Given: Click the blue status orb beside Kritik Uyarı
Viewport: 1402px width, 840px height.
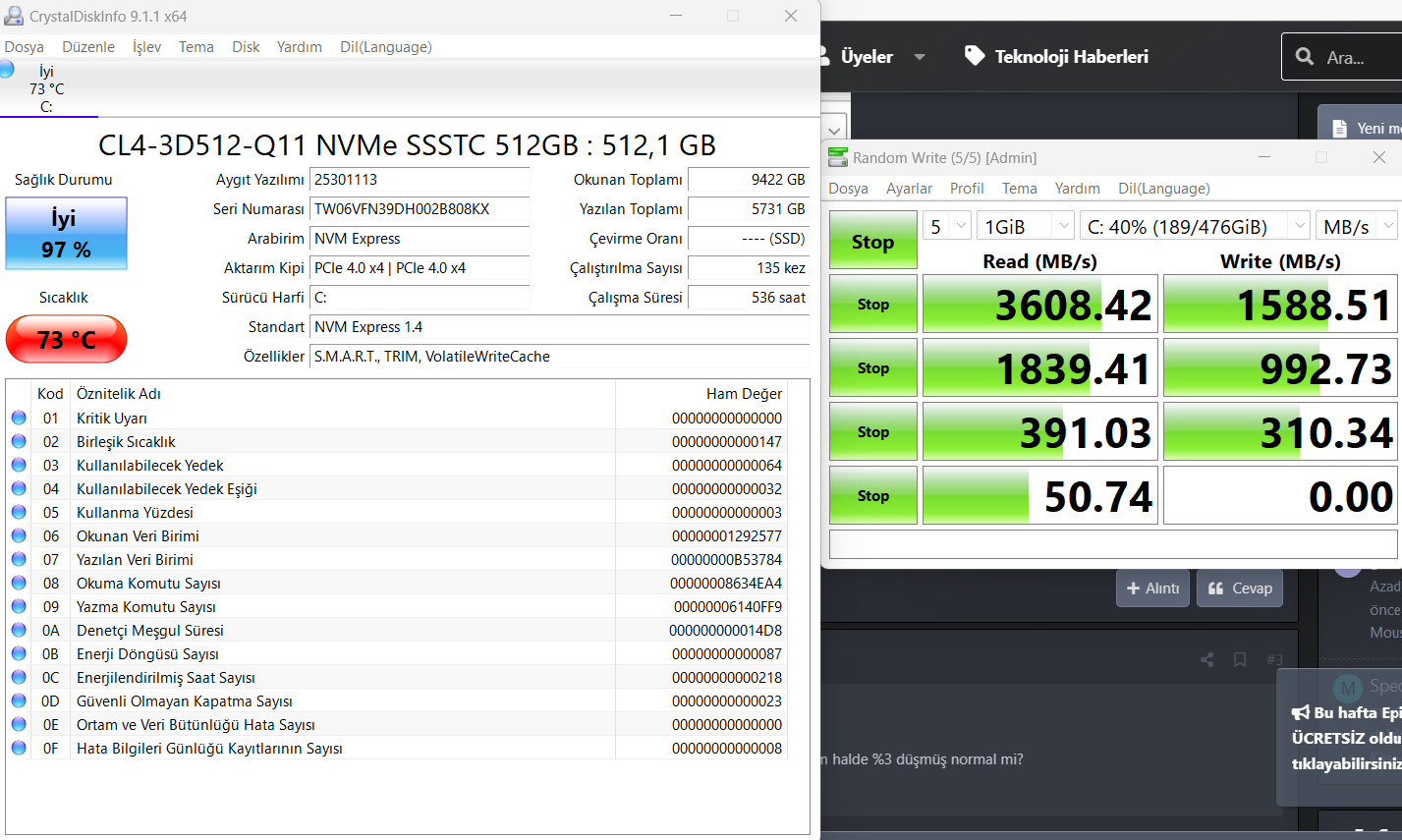Looking at the screenshot, I should pyautogui.click(x=19, y=418).
